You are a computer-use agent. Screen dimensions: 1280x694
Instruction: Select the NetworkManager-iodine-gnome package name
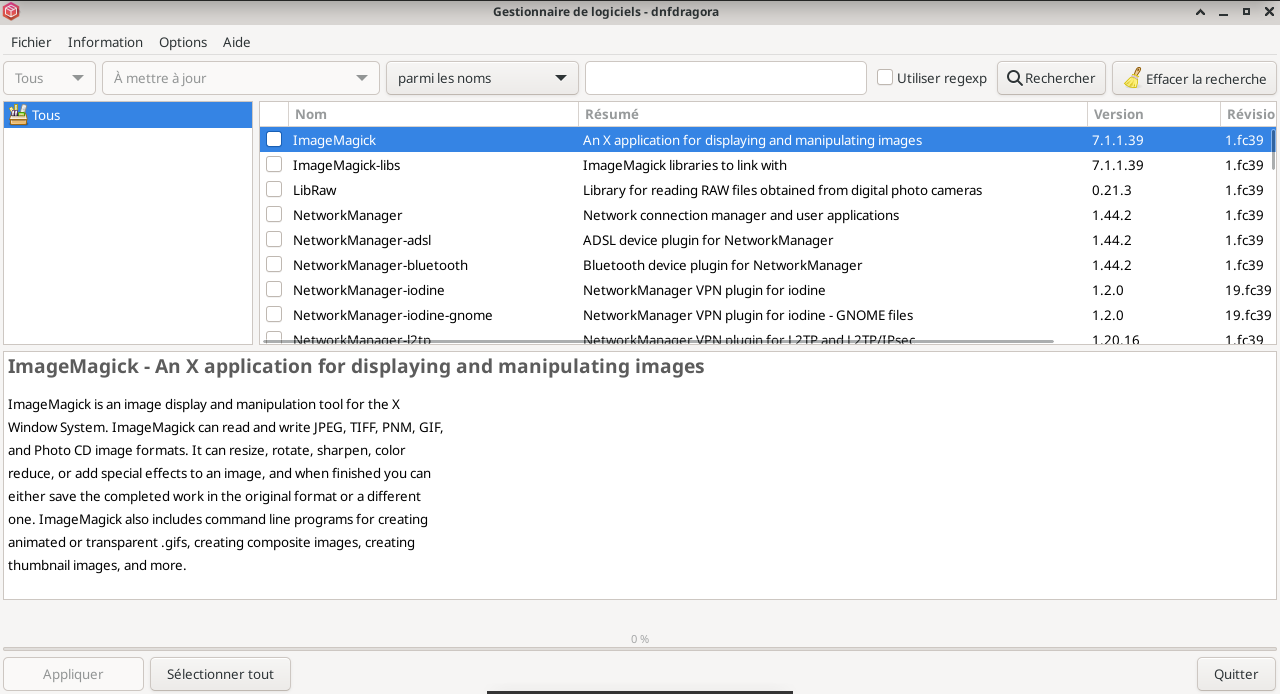(392, 315)
